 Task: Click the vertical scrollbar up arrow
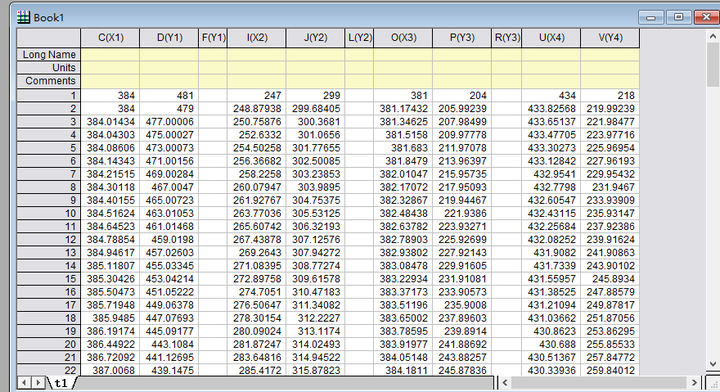pyautogui.click(x=713, y=36)
